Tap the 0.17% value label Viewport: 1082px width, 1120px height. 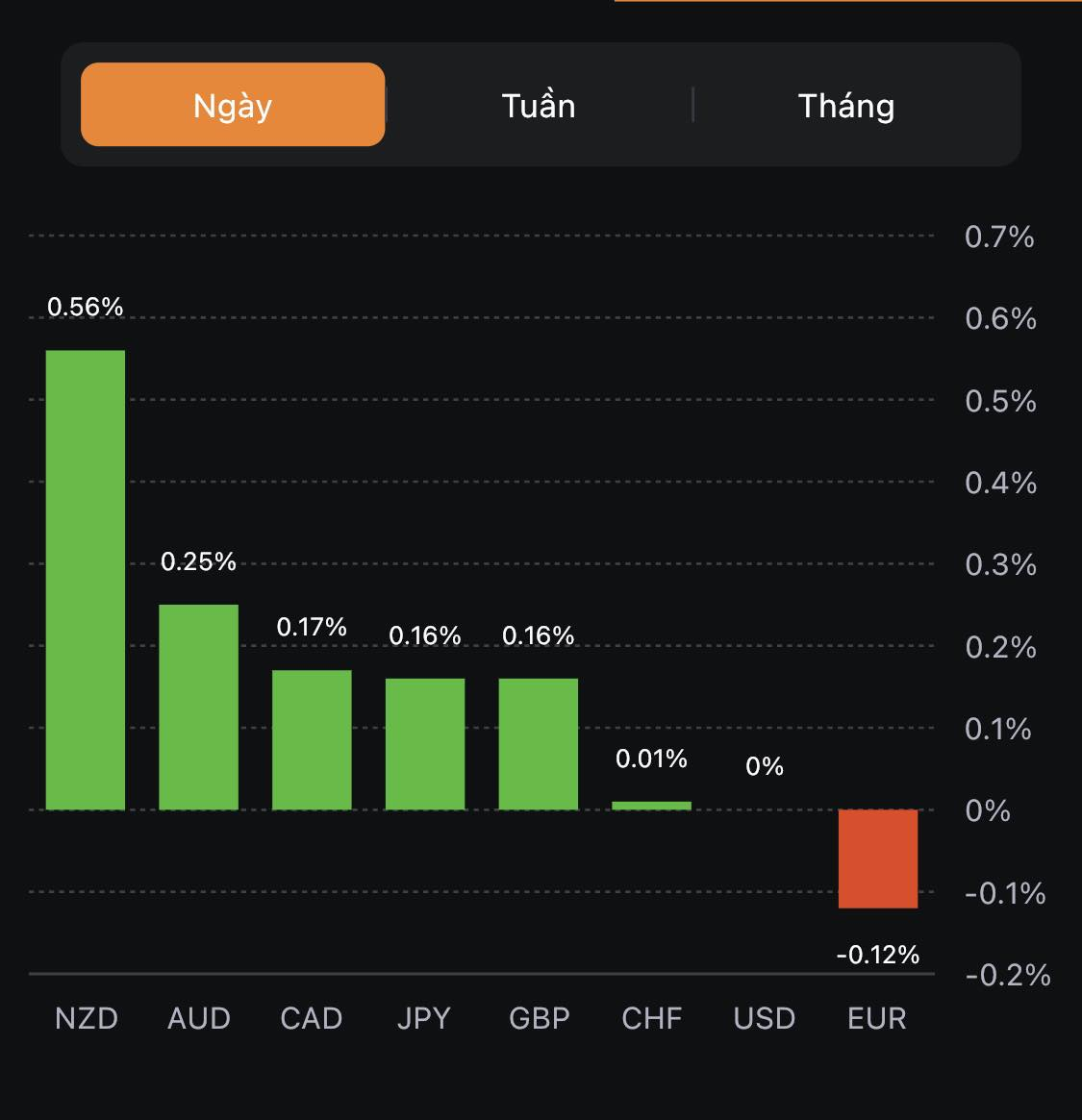pos(312,627)
